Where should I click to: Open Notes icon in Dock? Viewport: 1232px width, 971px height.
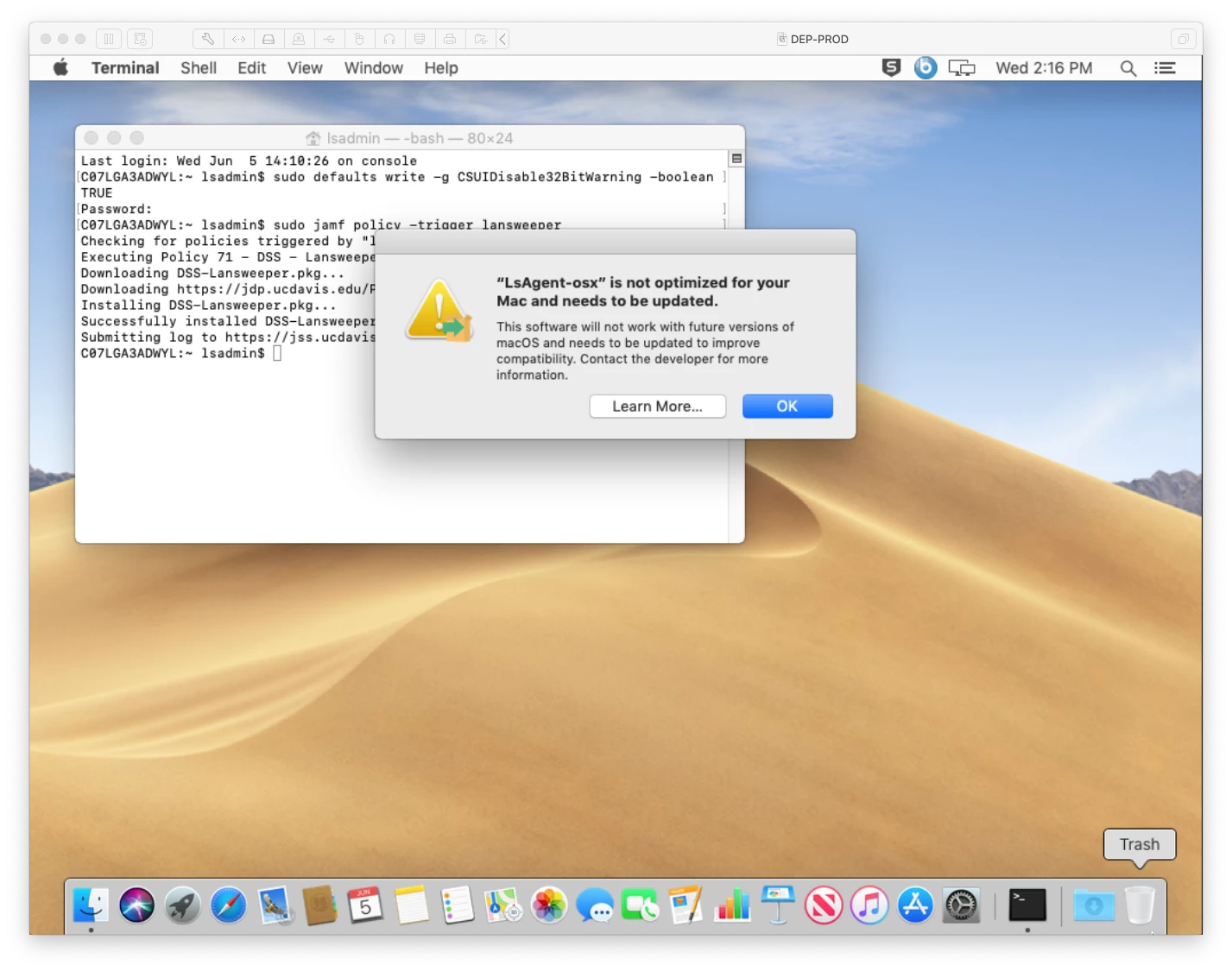pyautogui.click(x=412, y=905)
